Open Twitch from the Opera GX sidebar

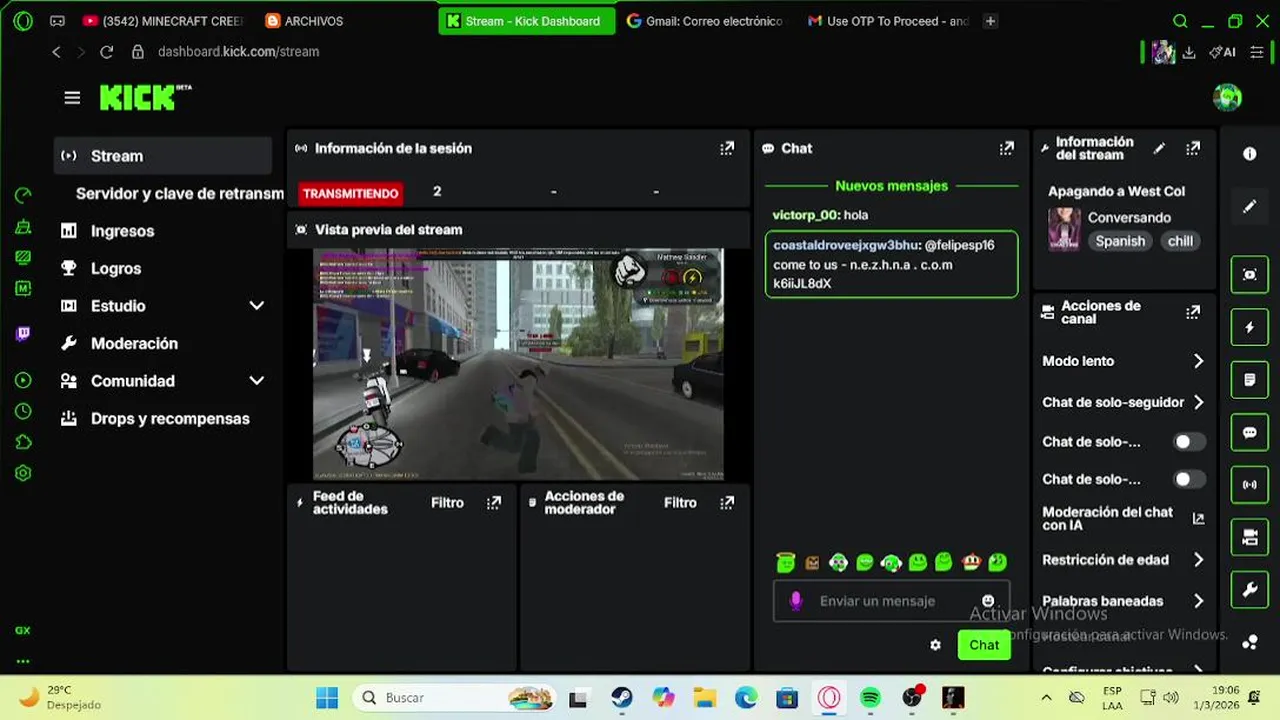coord(23,334)
